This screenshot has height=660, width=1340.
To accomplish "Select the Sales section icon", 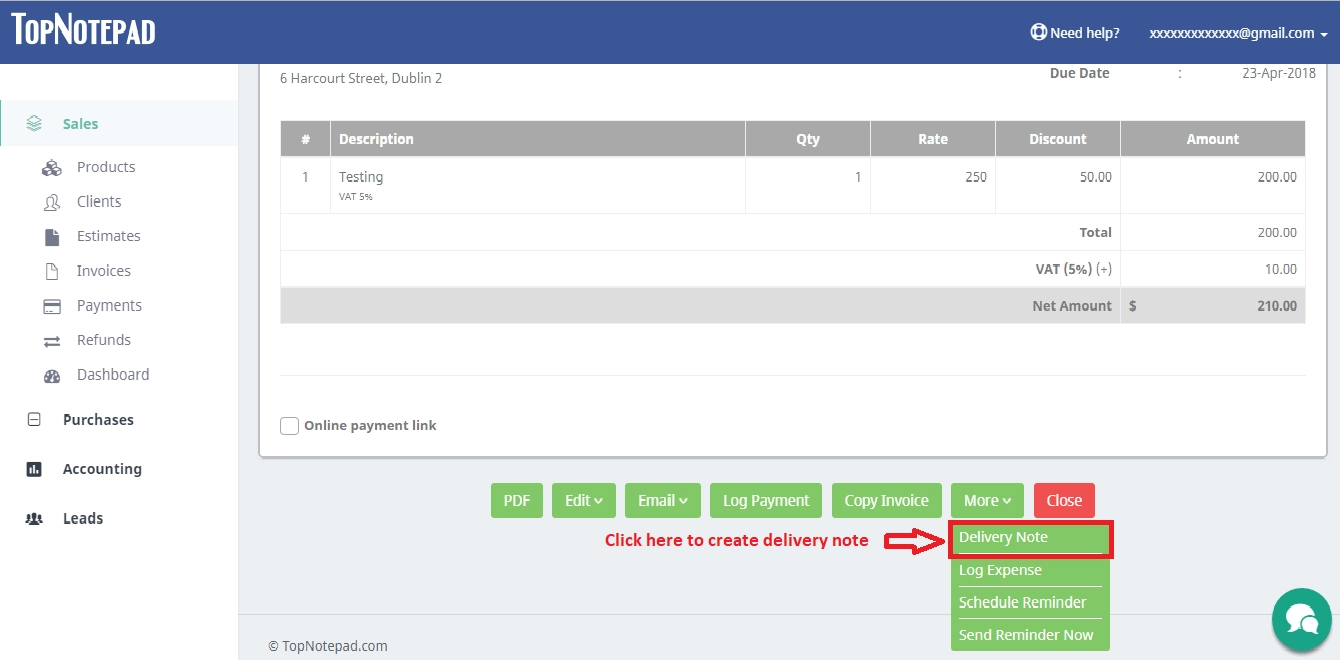I will [x=34, y=122].
